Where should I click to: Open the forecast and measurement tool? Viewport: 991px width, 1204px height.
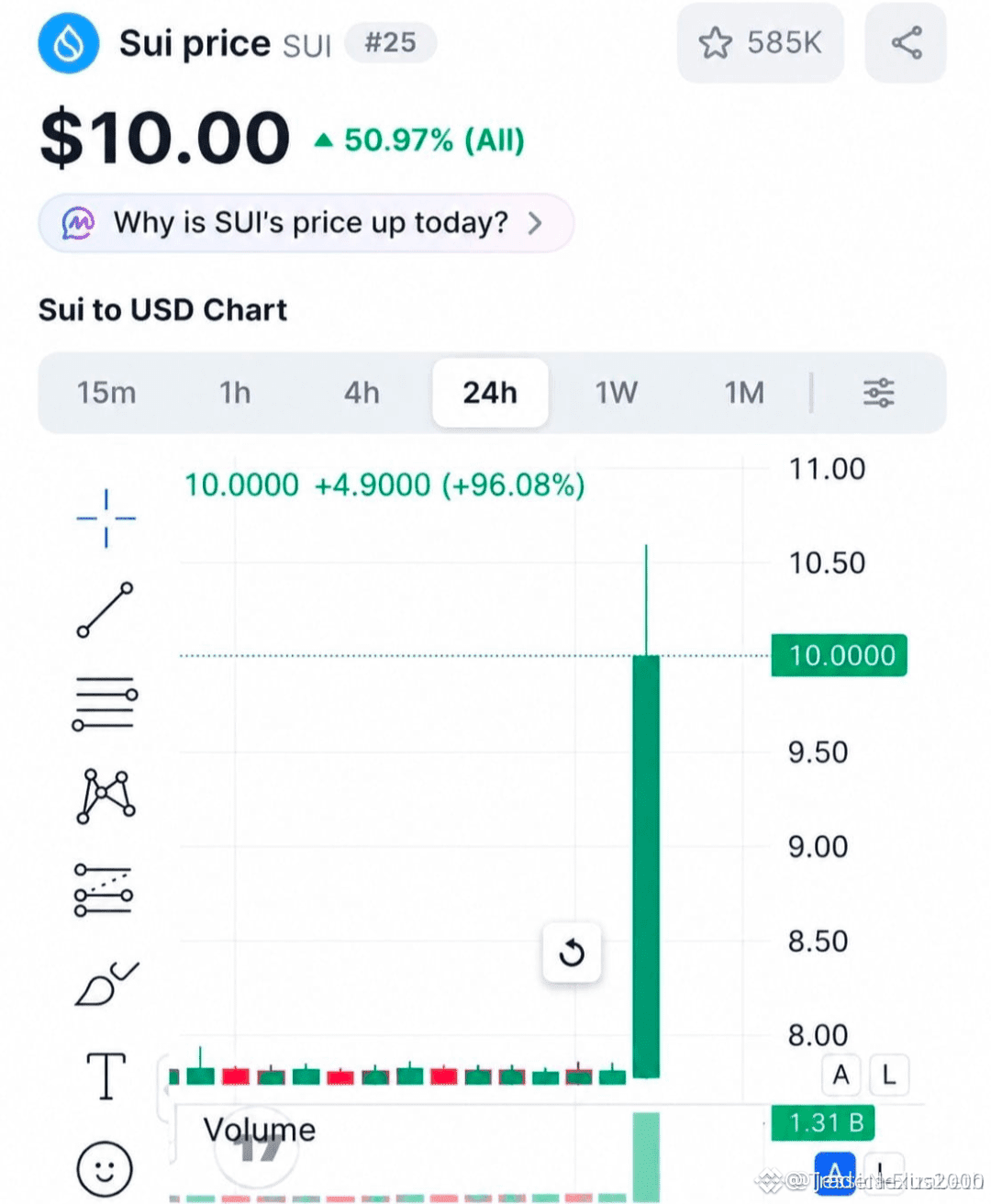104,889
